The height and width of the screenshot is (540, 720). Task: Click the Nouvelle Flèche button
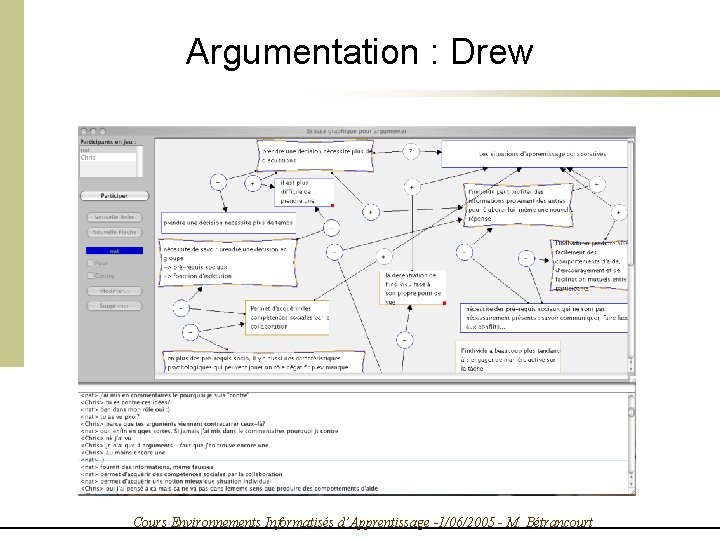(114, 232)
